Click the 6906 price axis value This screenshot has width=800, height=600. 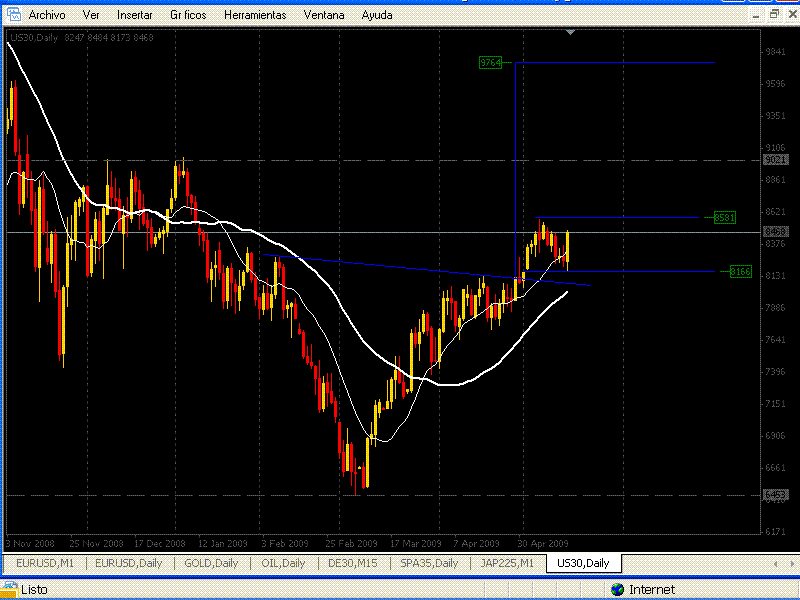[776, 436]
